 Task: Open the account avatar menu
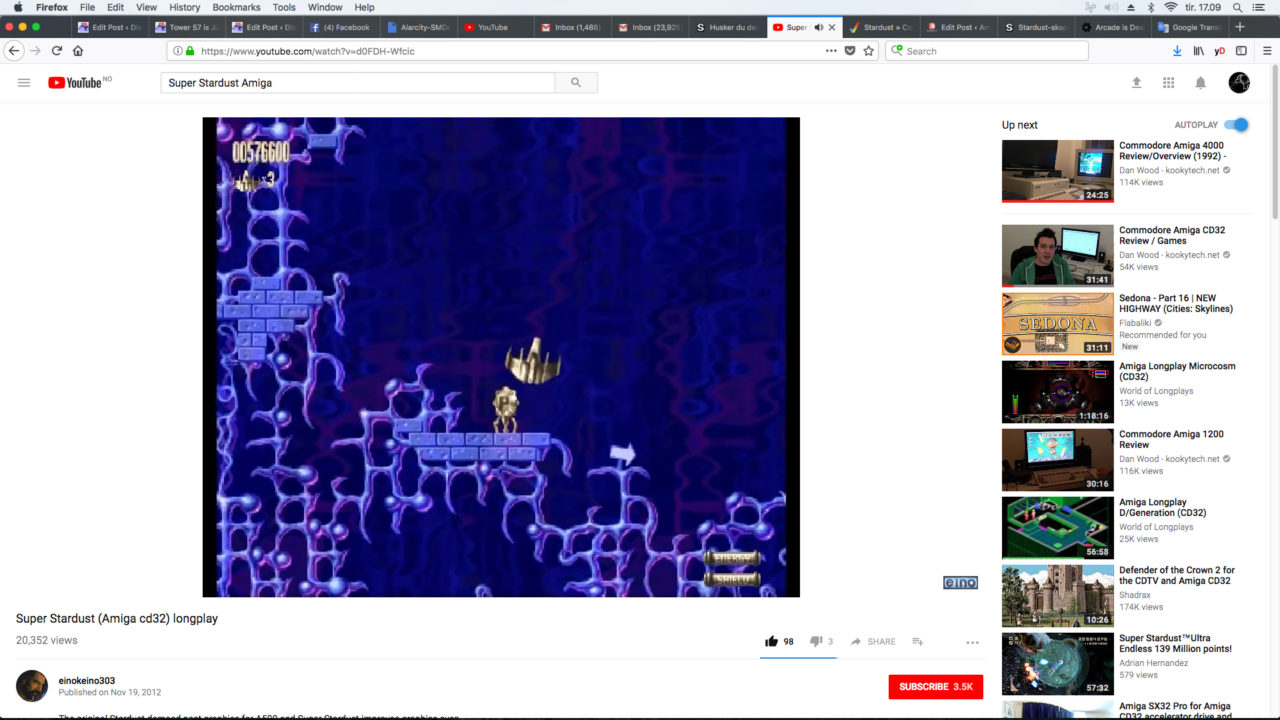coord(1239,83)
